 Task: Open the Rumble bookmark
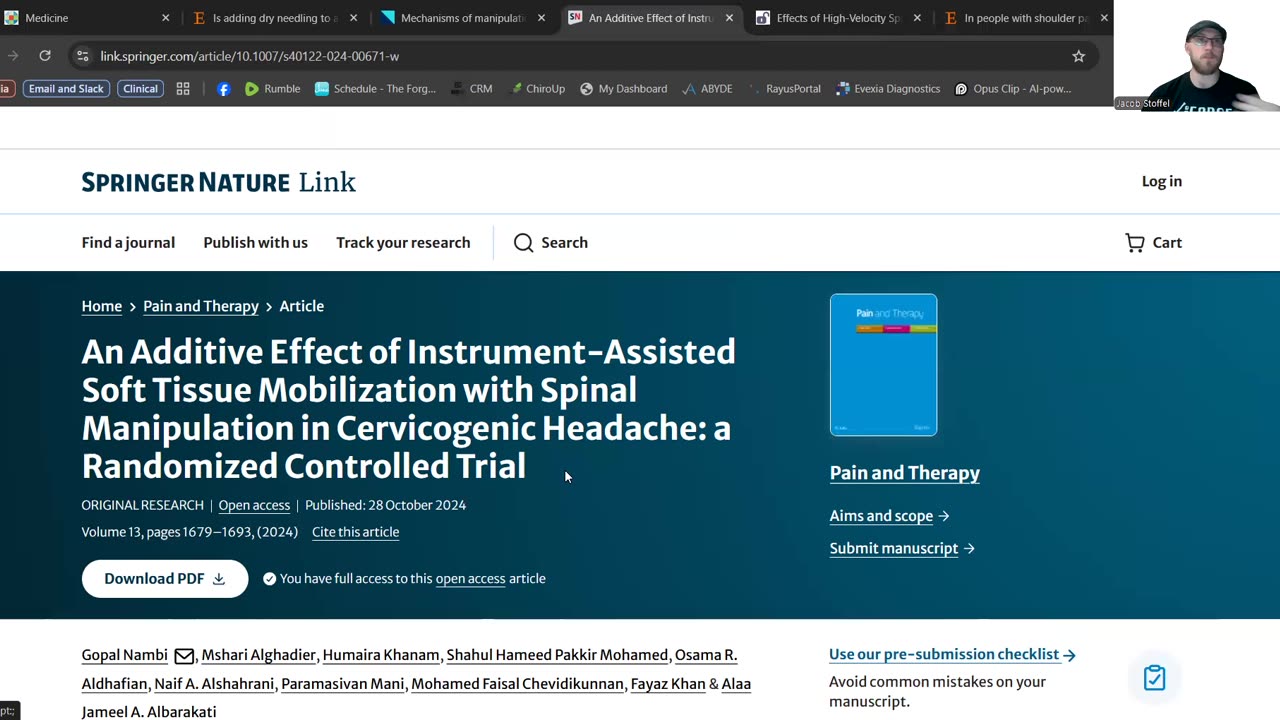[x=272, y=89]
